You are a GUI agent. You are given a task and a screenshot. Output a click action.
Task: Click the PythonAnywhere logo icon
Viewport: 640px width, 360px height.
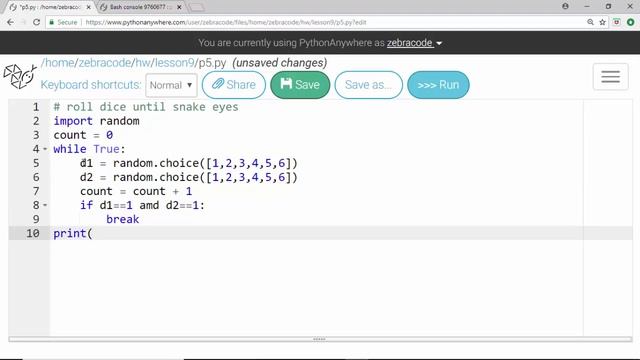coord(20,76)
